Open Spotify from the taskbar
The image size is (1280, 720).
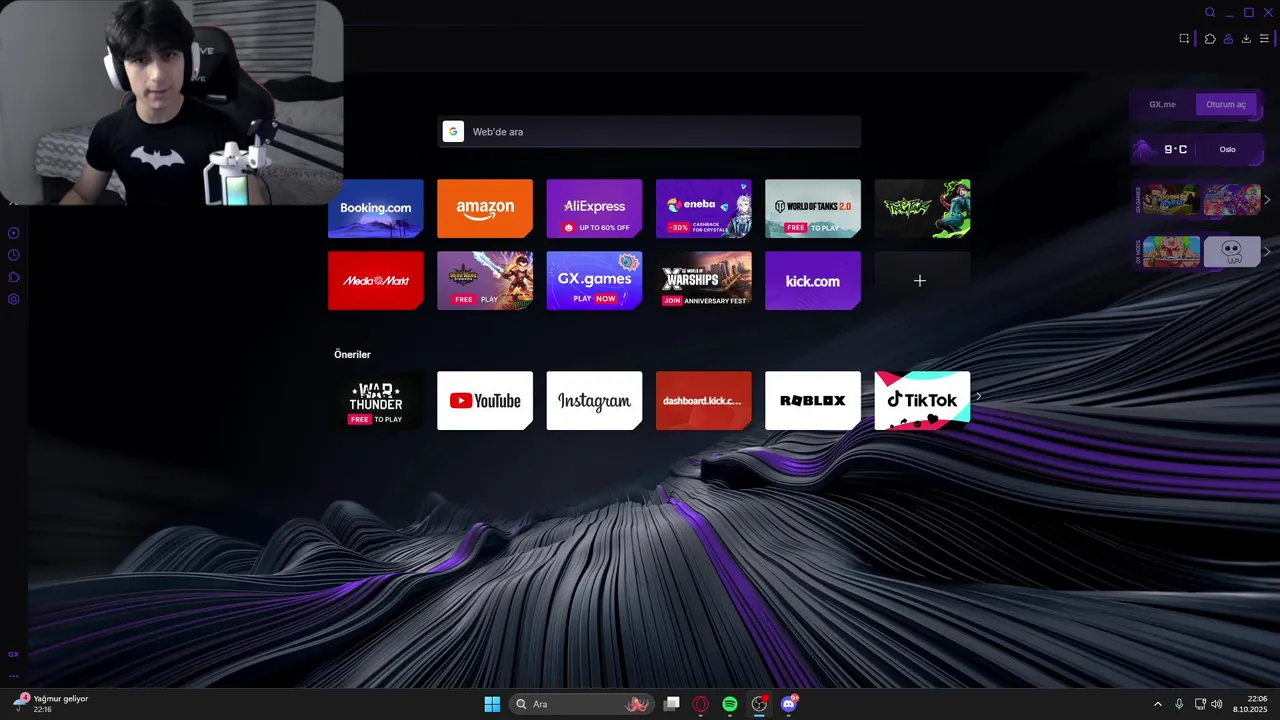[x=730, y=704]
